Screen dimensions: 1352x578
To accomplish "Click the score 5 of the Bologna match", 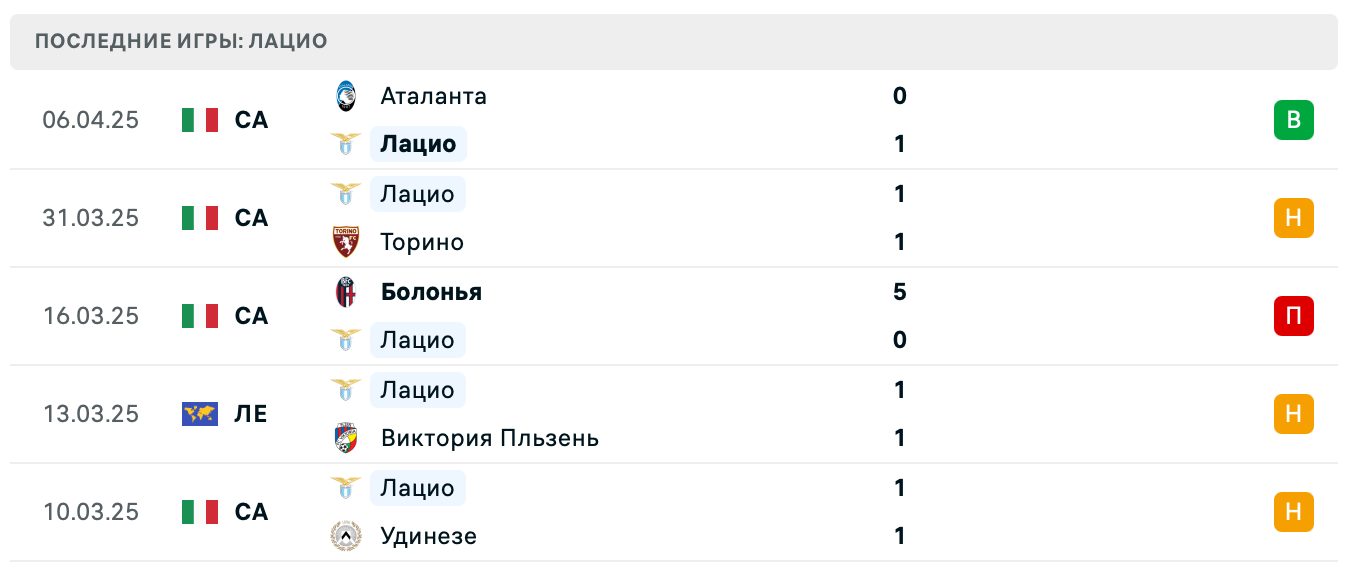I will click(899, 292).
